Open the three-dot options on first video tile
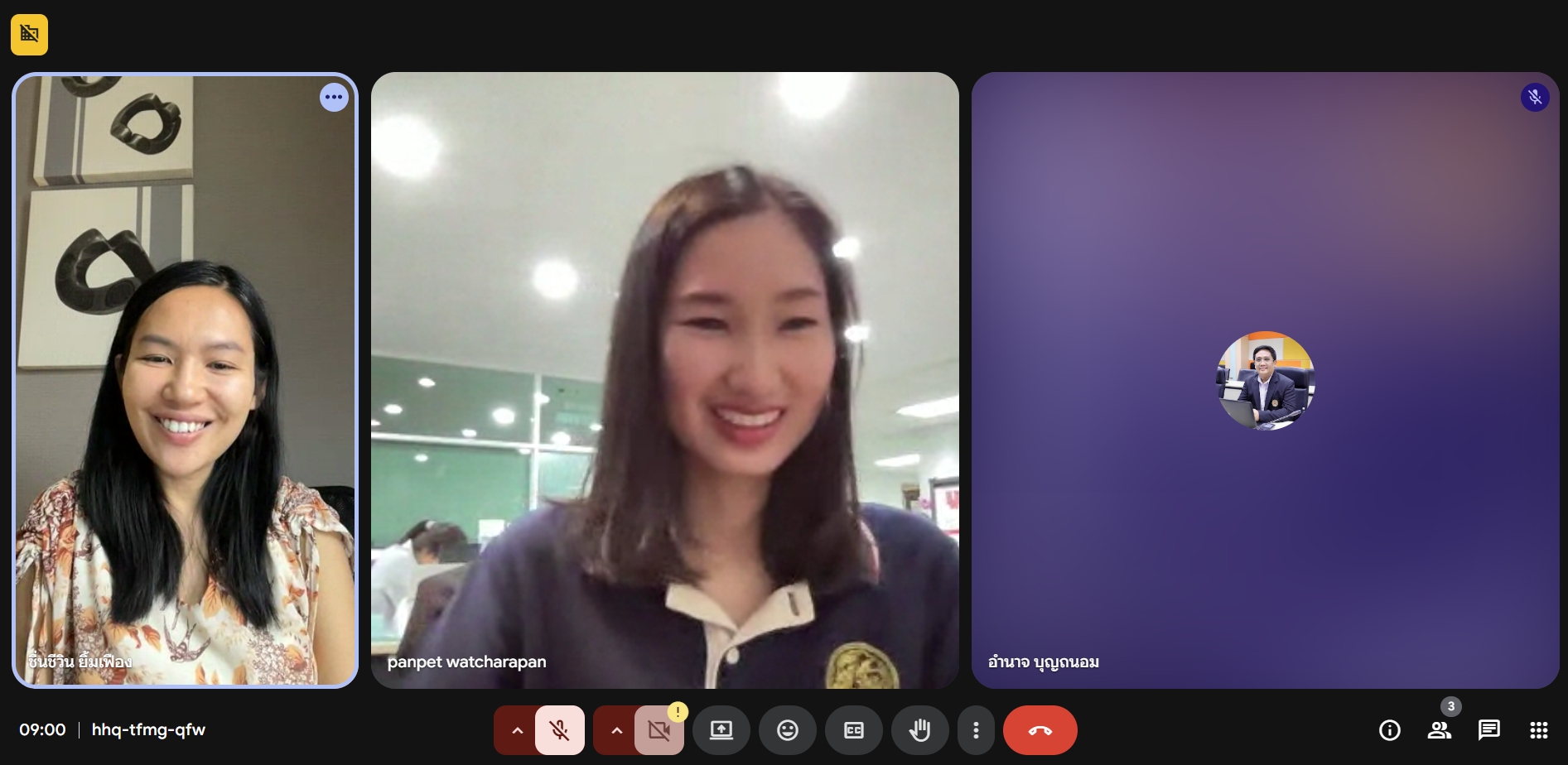This screenshot has height=765, width=1568. (334, 97)
